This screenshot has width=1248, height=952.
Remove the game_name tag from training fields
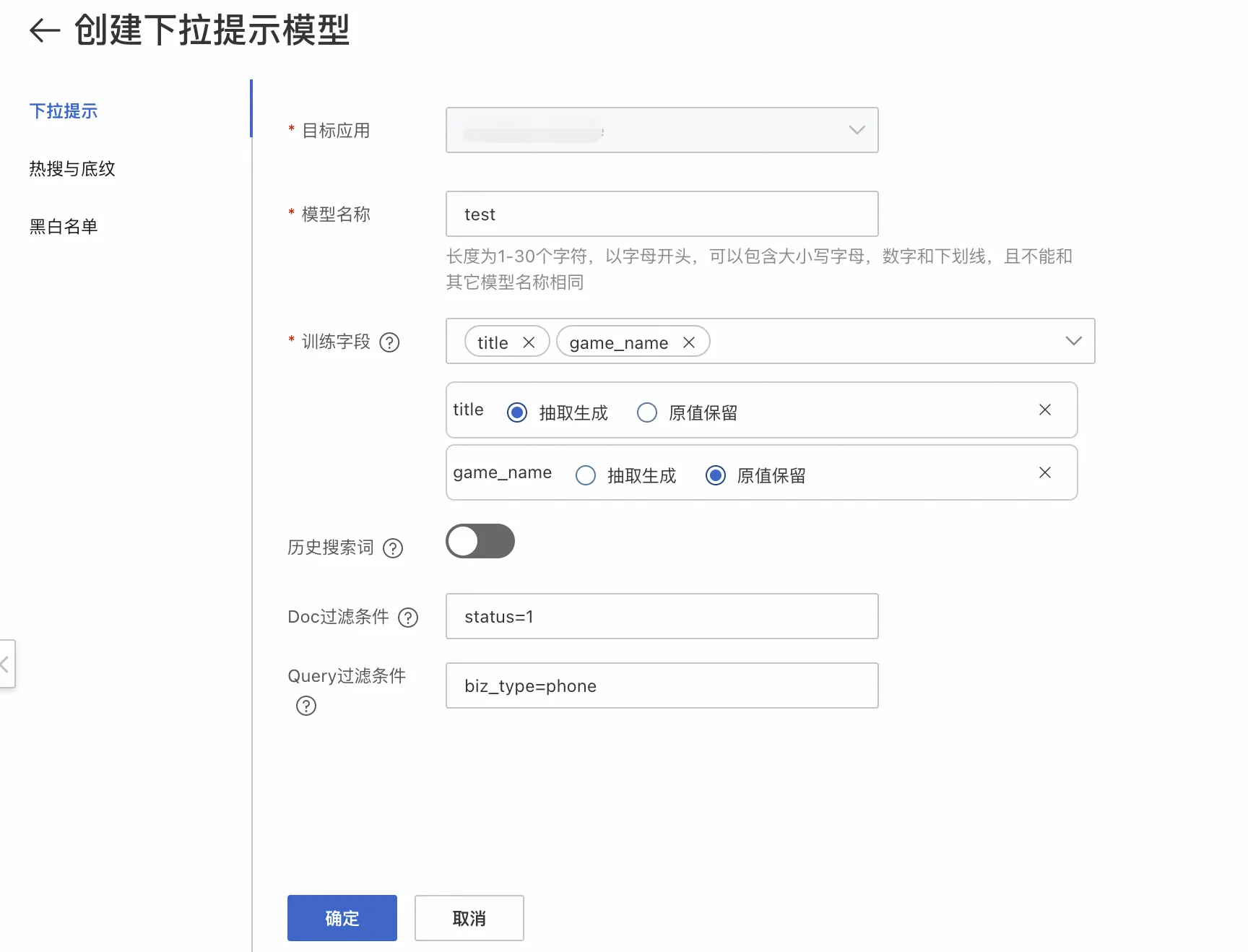point(689,342)
